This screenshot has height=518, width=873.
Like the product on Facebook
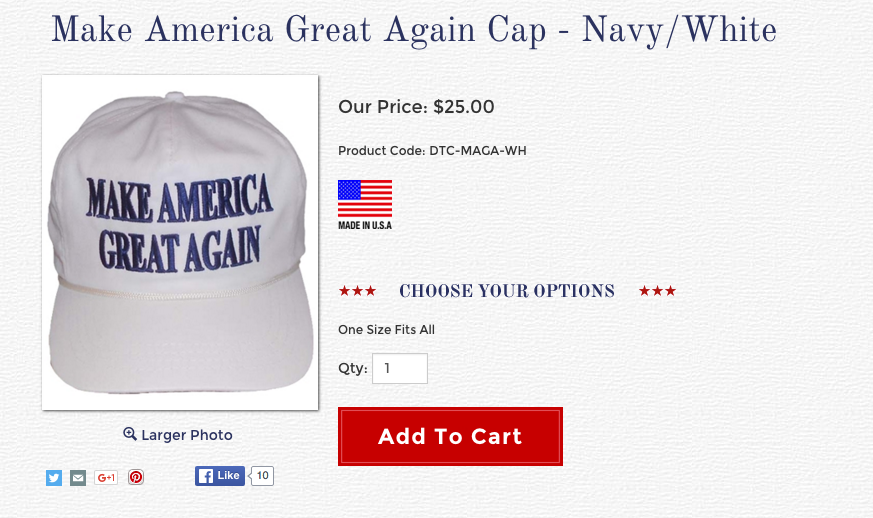tap(220, 476)
